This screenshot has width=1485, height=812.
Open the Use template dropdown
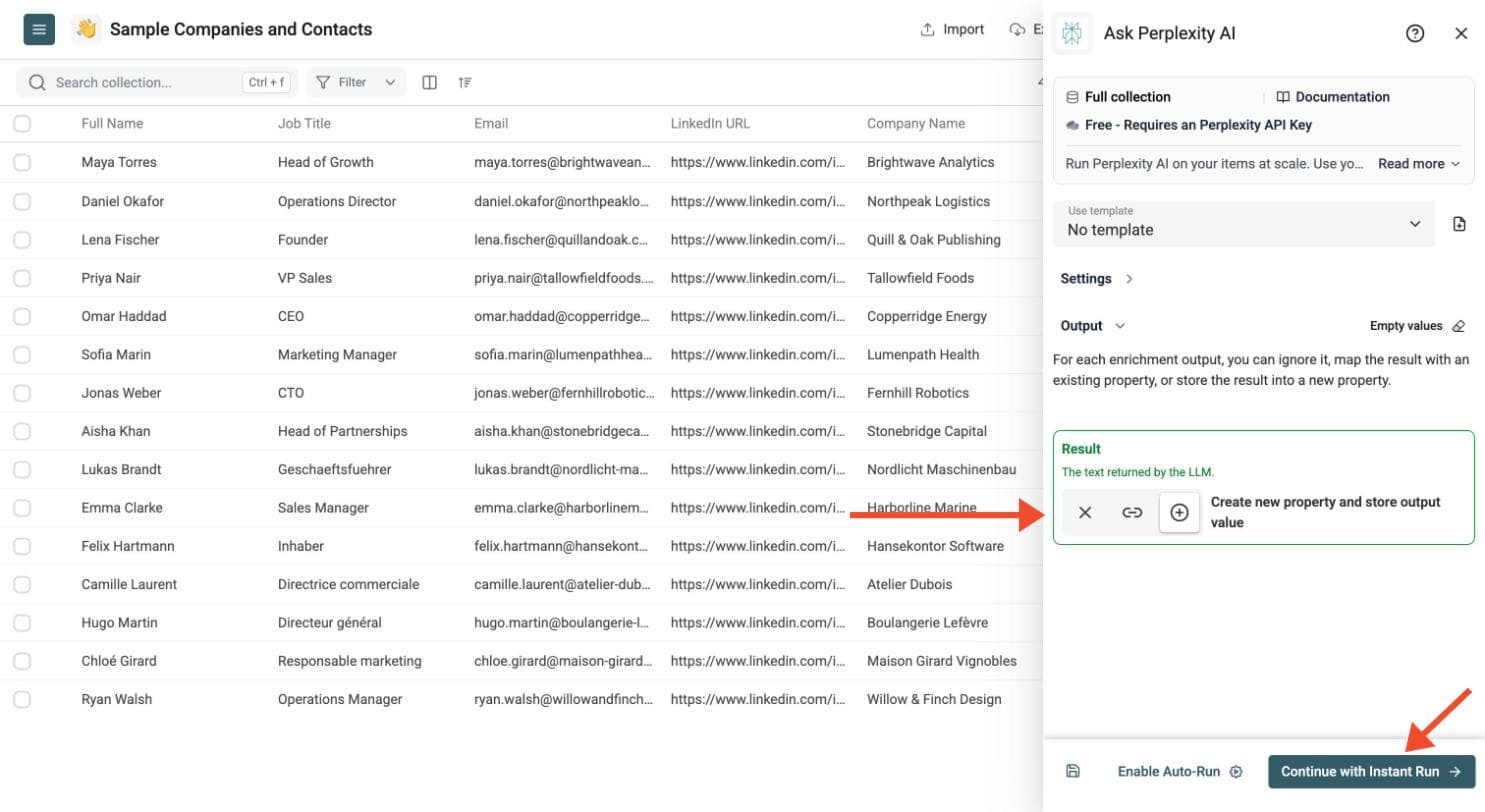pos(1244,224)
